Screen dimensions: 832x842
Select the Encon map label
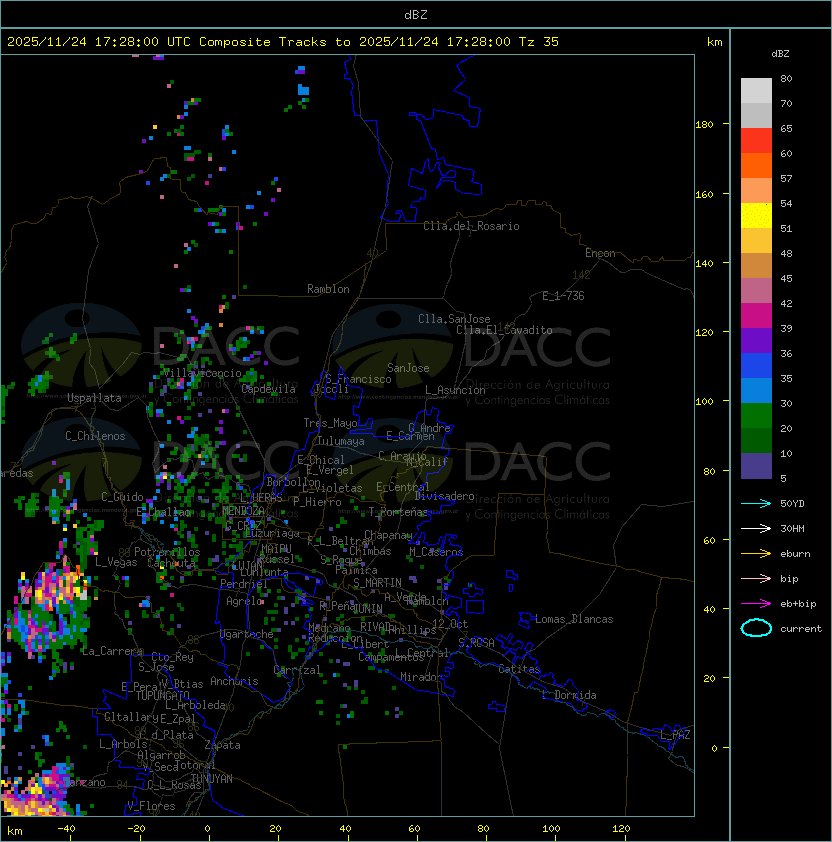pyautogui.click(x=600, y=253)
